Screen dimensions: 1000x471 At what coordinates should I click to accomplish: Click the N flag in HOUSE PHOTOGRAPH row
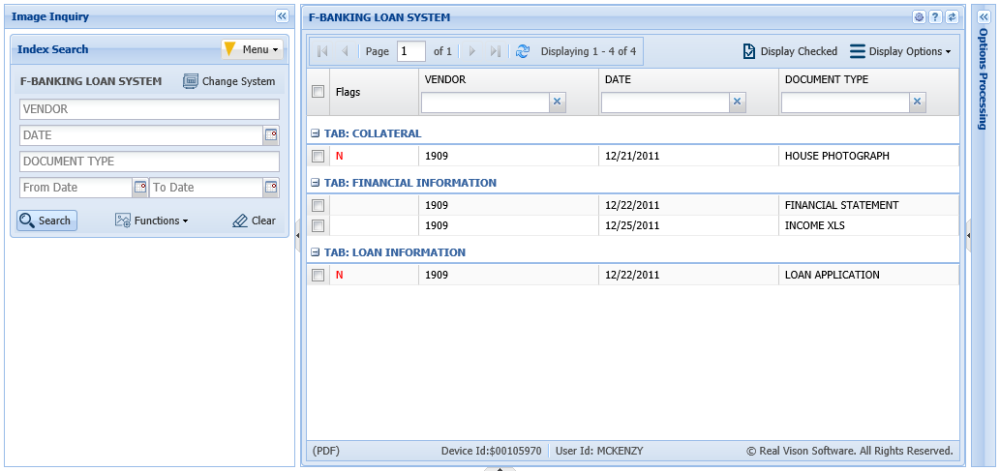pos(339,156)
